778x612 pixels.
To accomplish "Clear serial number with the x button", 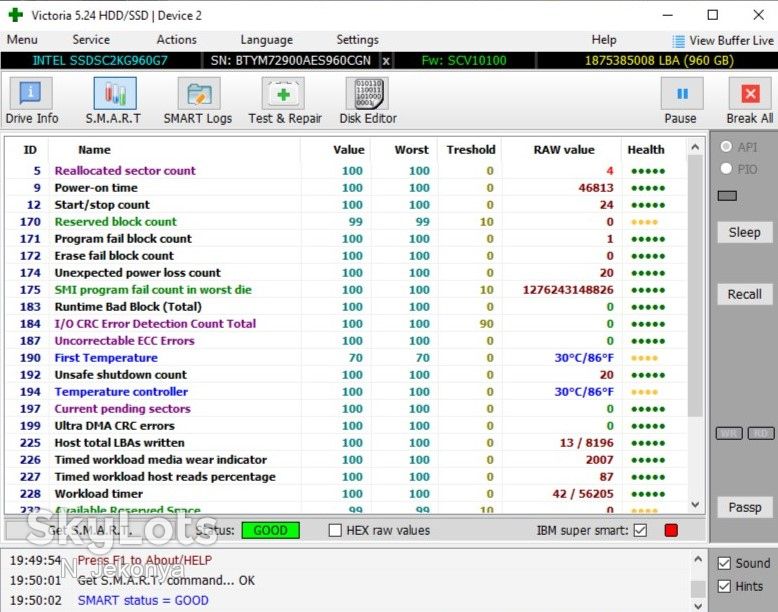I will [386, 61].
